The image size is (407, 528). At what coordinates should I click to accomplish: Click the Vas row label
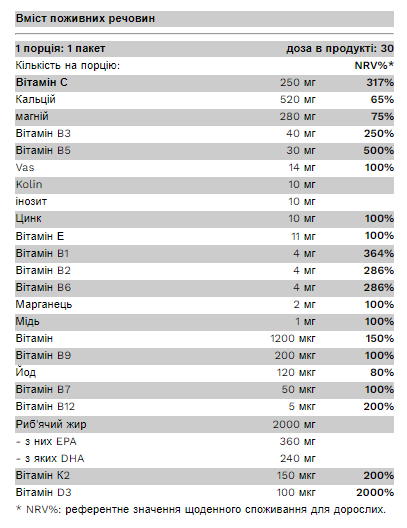(x=25, y=168)
